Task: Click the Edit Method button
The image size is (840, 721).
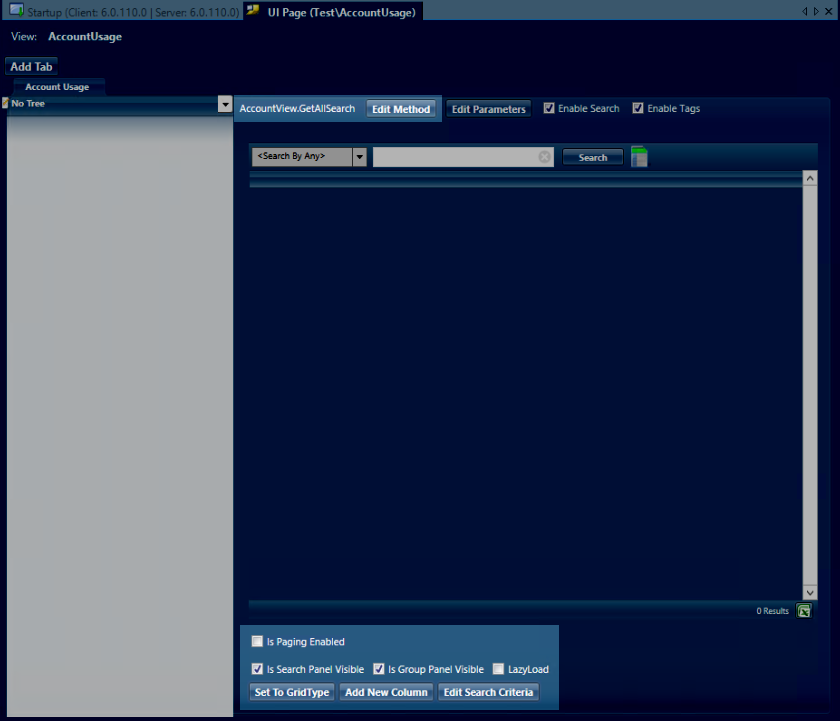Action: pyautogui.click(x=401, y=109)
